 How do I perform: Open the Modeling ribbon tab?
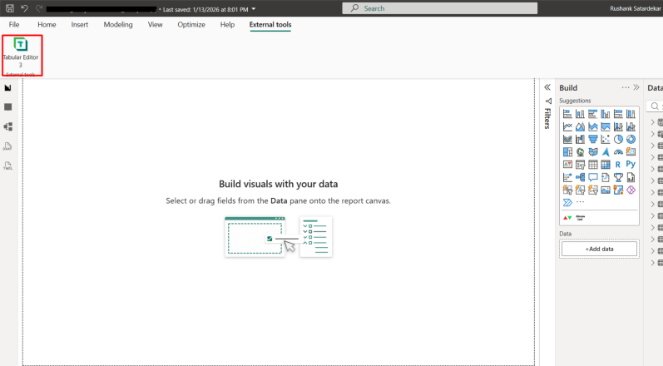(118, 25)
